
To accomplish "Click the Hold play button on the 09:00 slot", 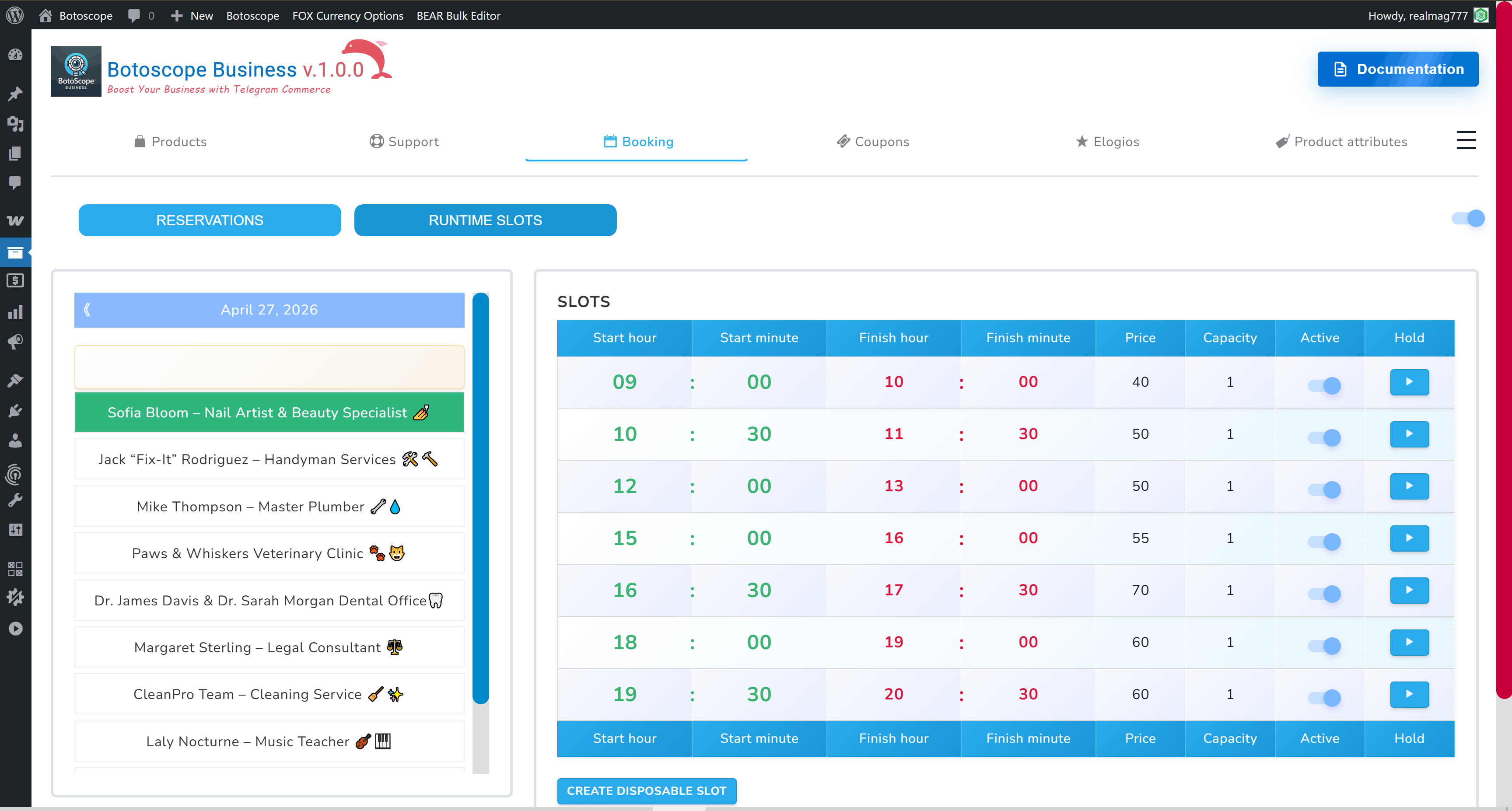I will click(1409, 382).
